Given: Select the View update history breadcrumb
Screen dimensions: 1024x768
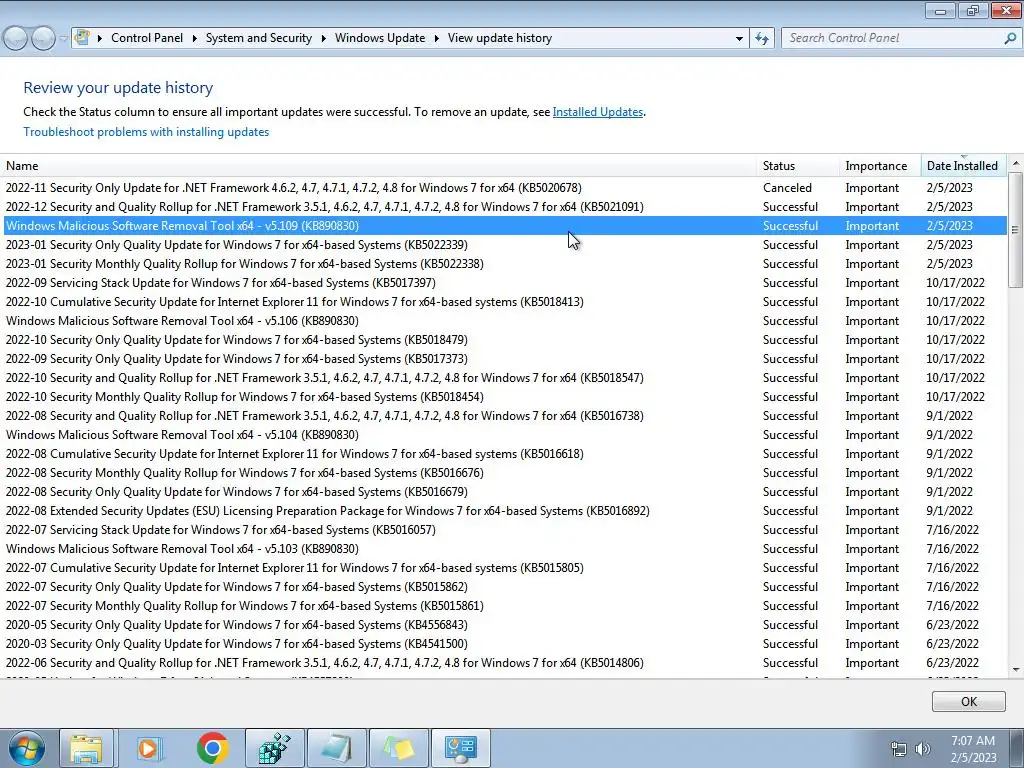Looking at the screenshot, I should point(500,38).
